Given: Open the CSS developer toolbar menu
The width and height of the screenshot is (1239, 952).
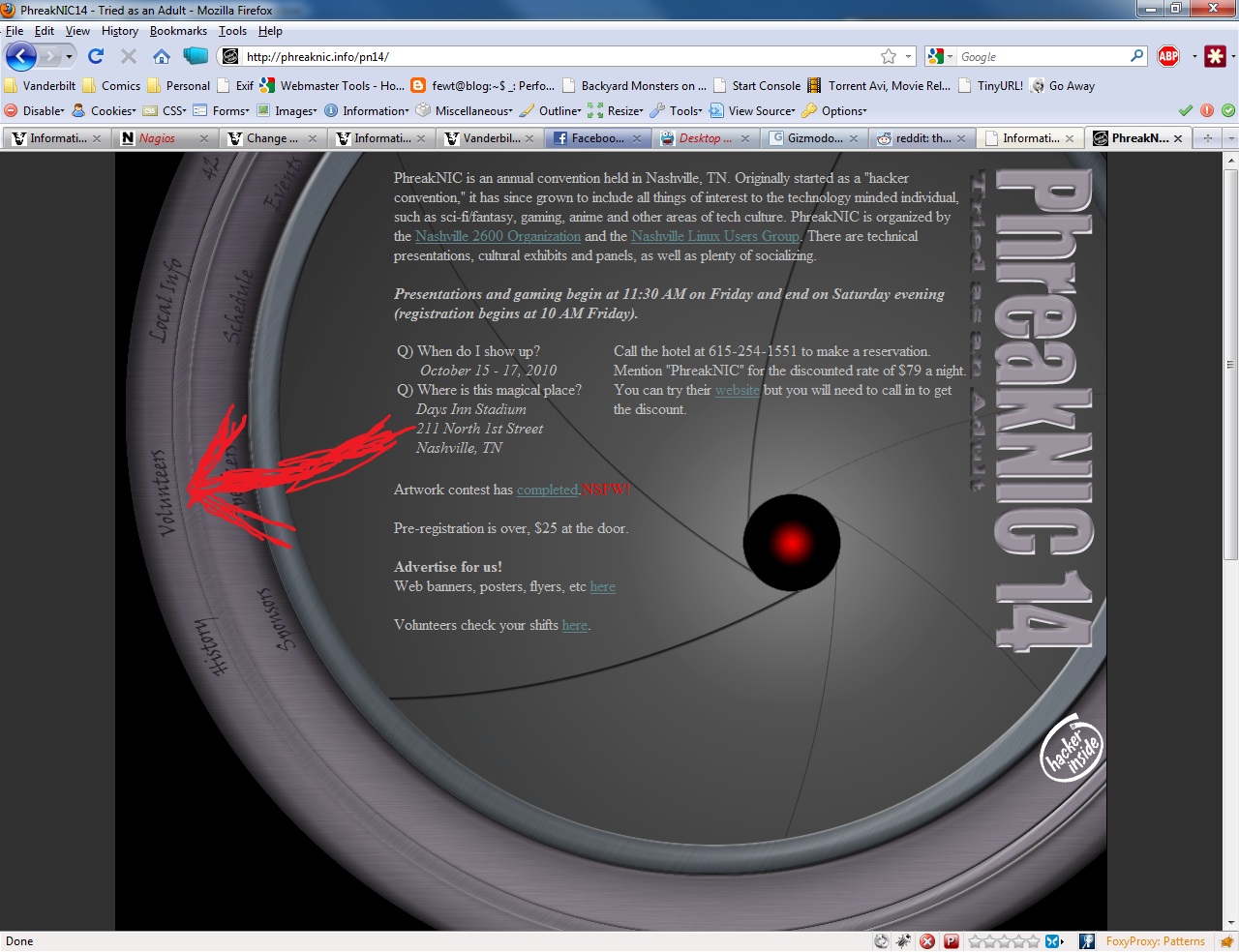Looking at the screenshot, I should click(x=165, y=110).
